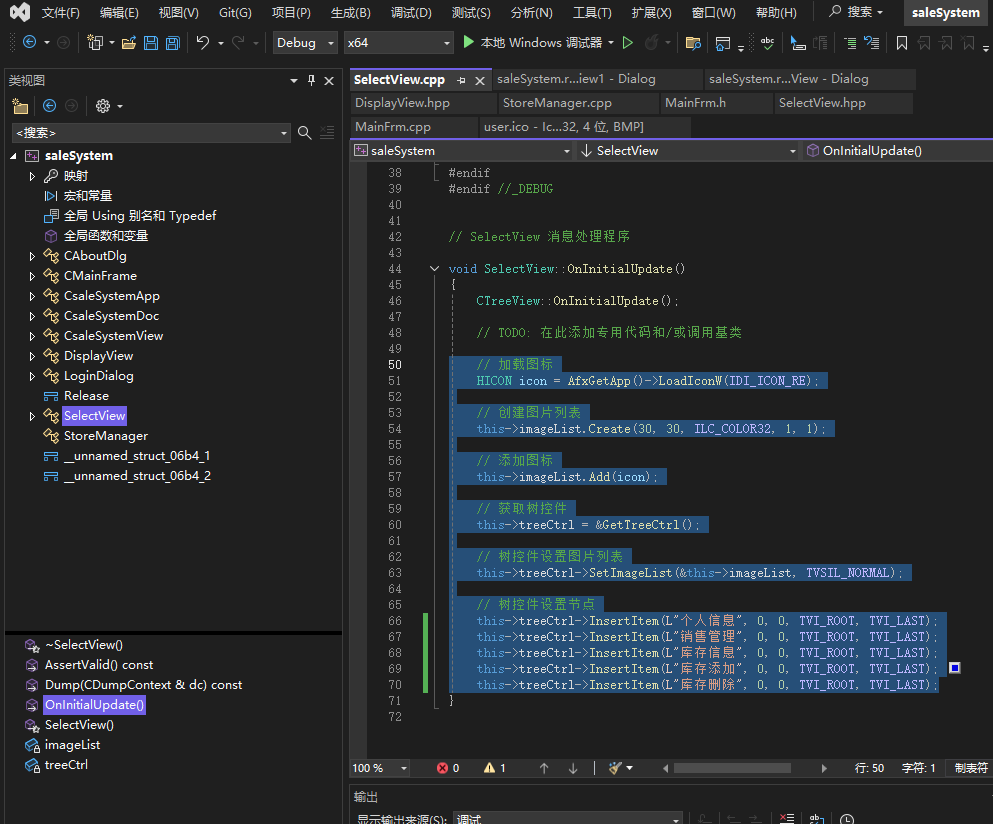Click the warning count triangle icon
The height and width of the screenshot is (824, 993).
[489, 768]
